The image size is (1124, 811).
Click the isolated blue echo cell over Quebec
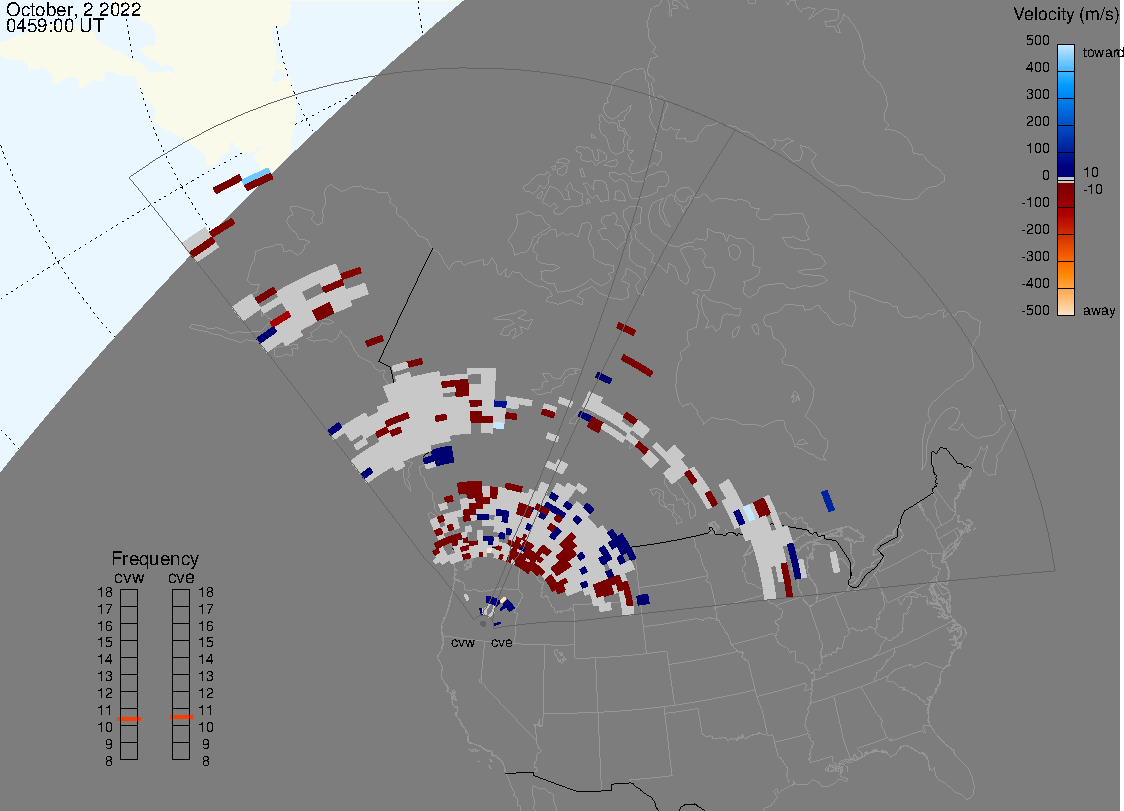click(x=828, y=501)
